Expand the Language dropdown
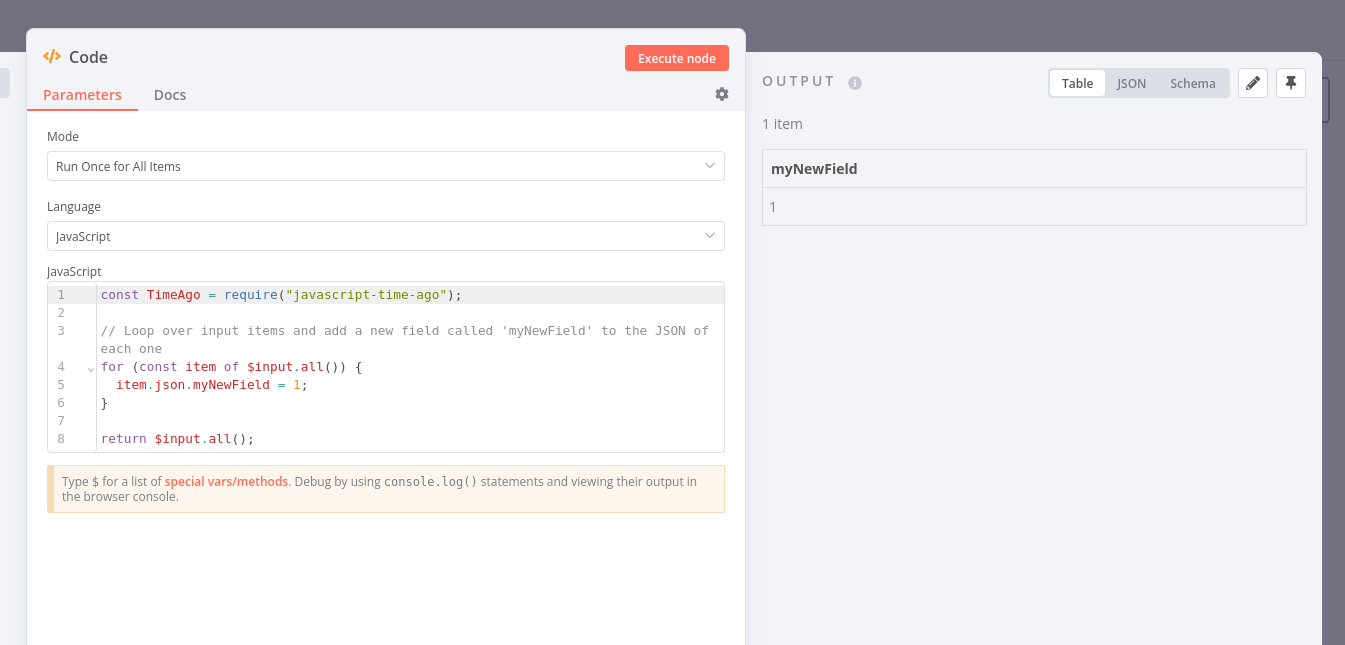The height and width of the screenshot is (645, 1345). click(x=385, y=236)
